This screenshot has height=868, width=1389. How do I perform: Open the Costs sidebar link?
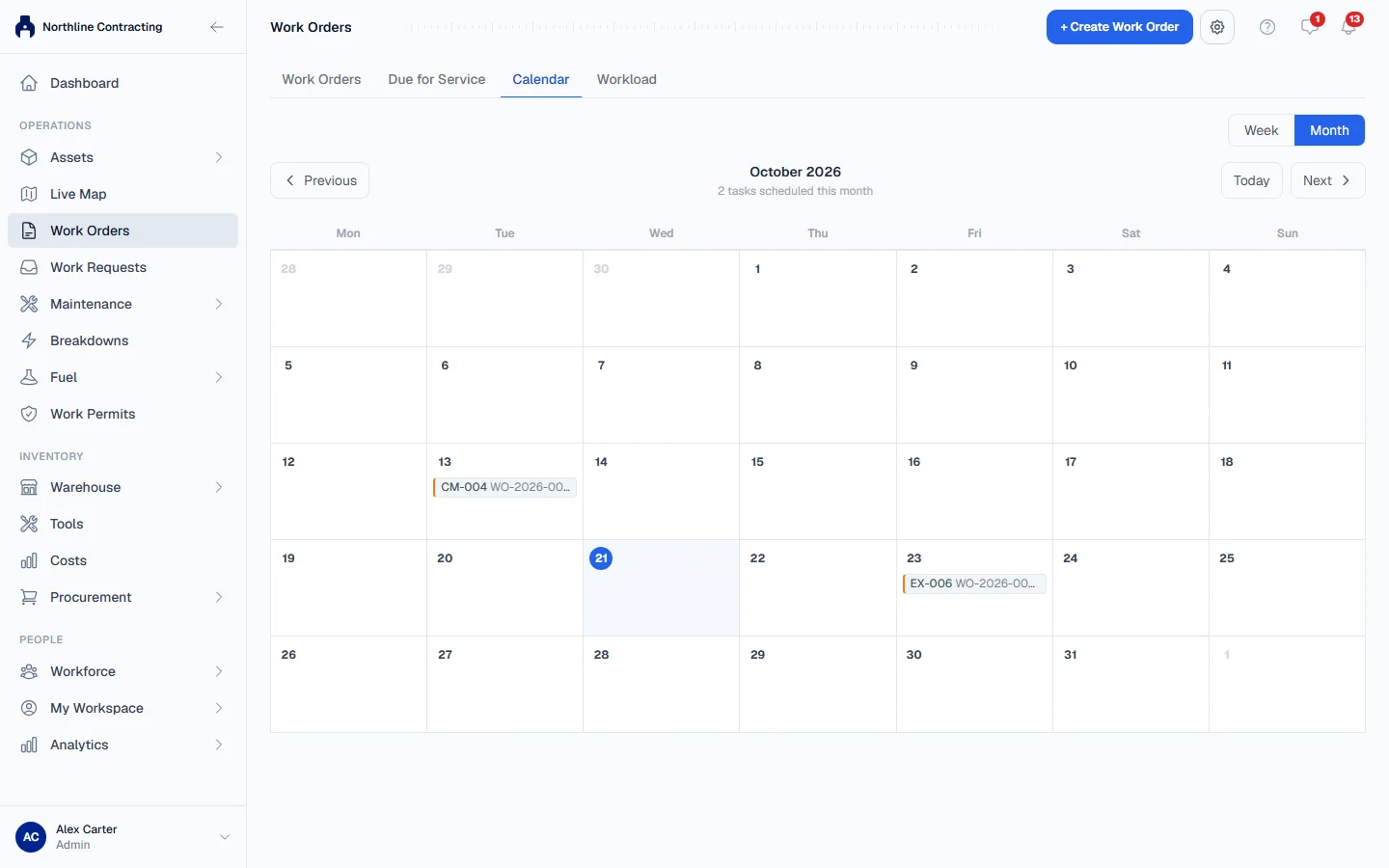click(x=123, y=560)
